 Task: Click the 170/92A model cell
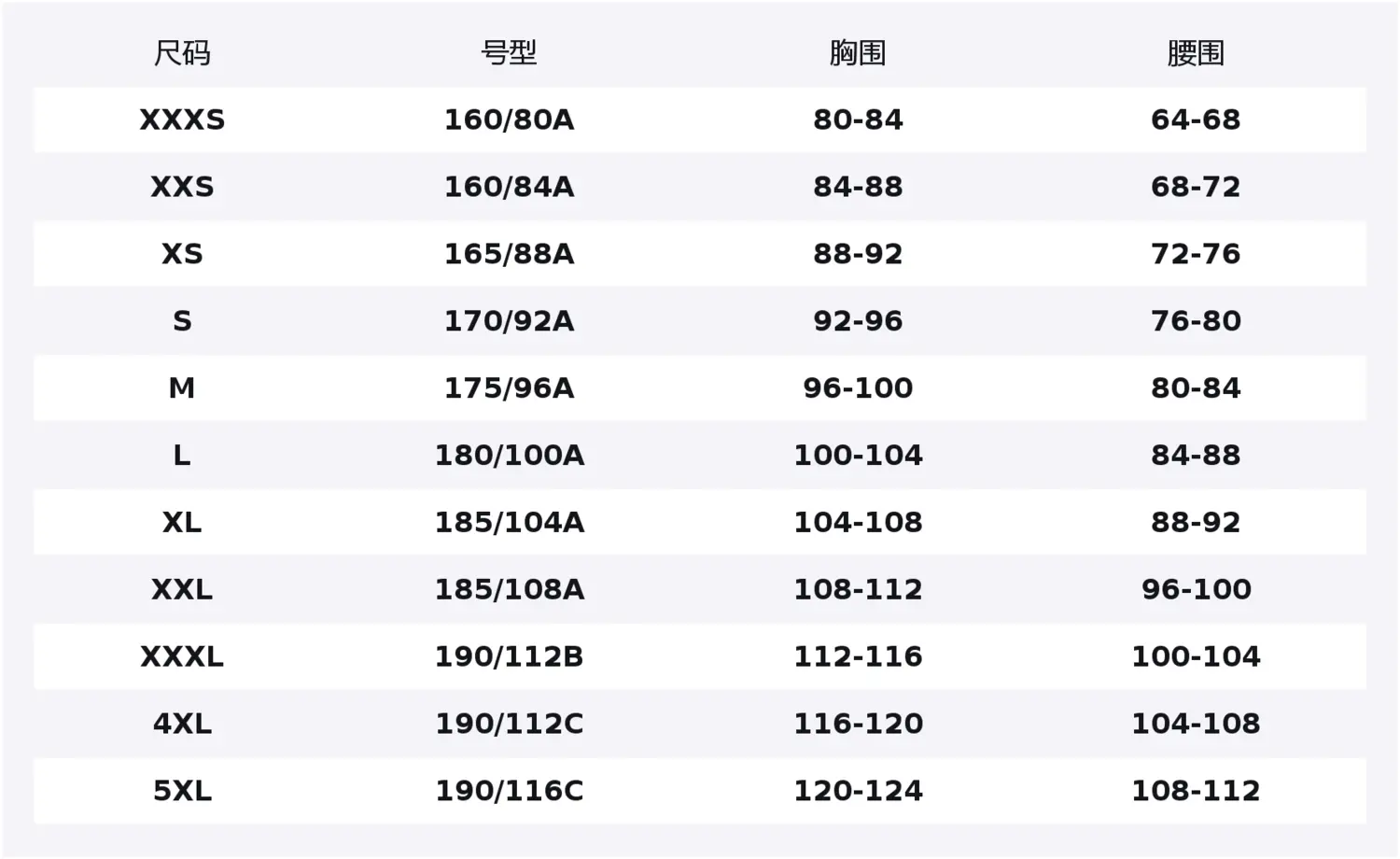point(509,321)
